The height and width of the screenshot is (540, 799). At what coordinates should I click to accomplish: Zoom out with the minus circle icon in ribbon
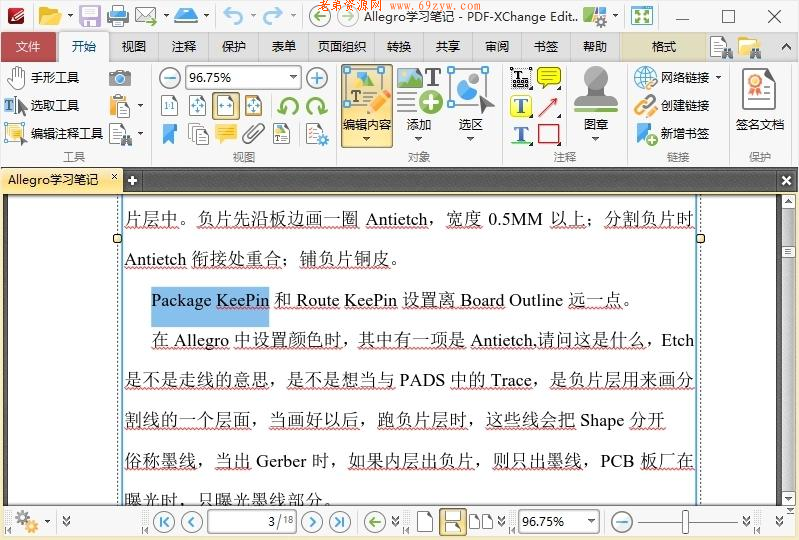(170, 78)
